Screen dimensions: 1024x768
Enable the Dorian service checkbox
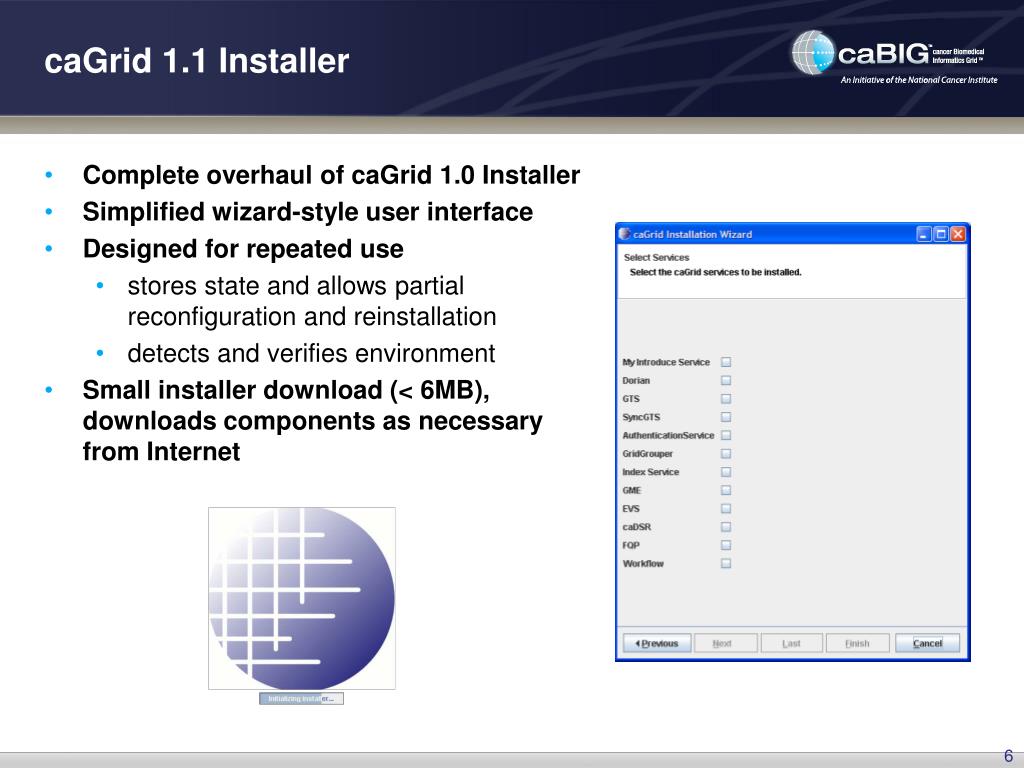coord(726,380)
